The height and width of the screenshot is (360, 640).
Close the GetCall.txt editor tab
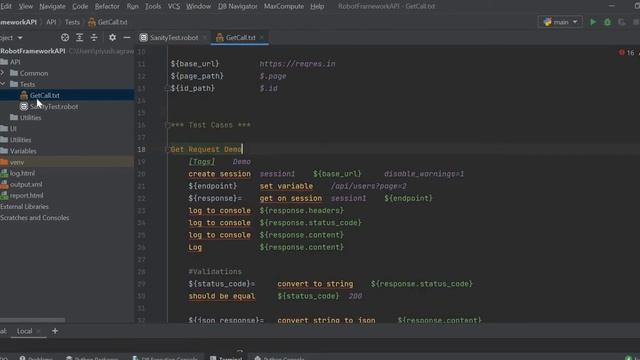tap(262, 38)
